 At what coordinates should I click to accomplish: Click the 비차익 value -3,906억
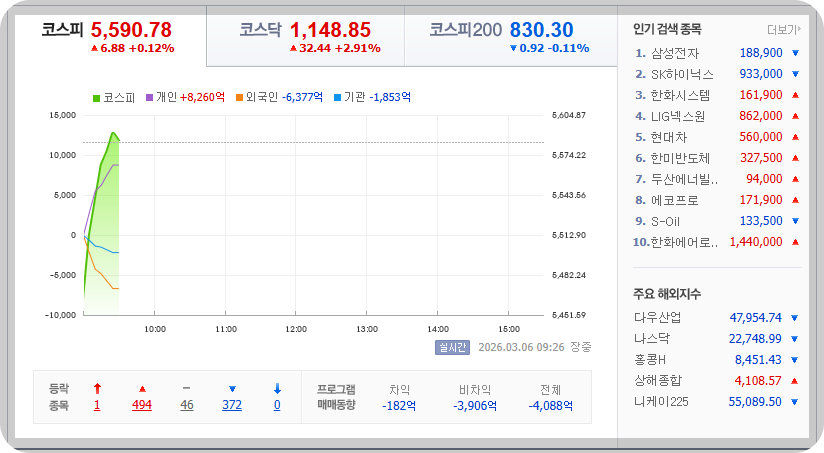point(475,406)
